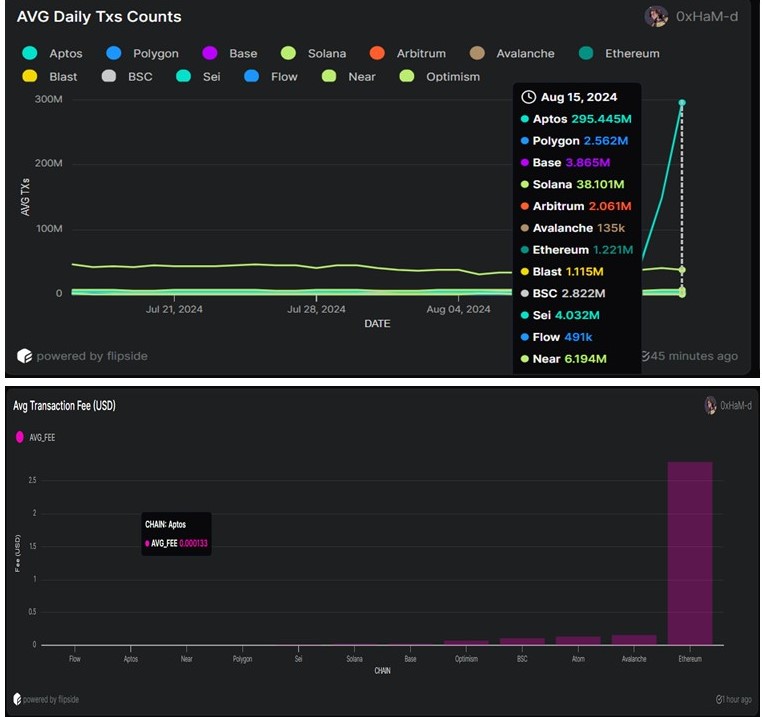Click 'AVG Daily Txs Counts' chart title
Screen dimensions: 762x717
pos(99,17)
